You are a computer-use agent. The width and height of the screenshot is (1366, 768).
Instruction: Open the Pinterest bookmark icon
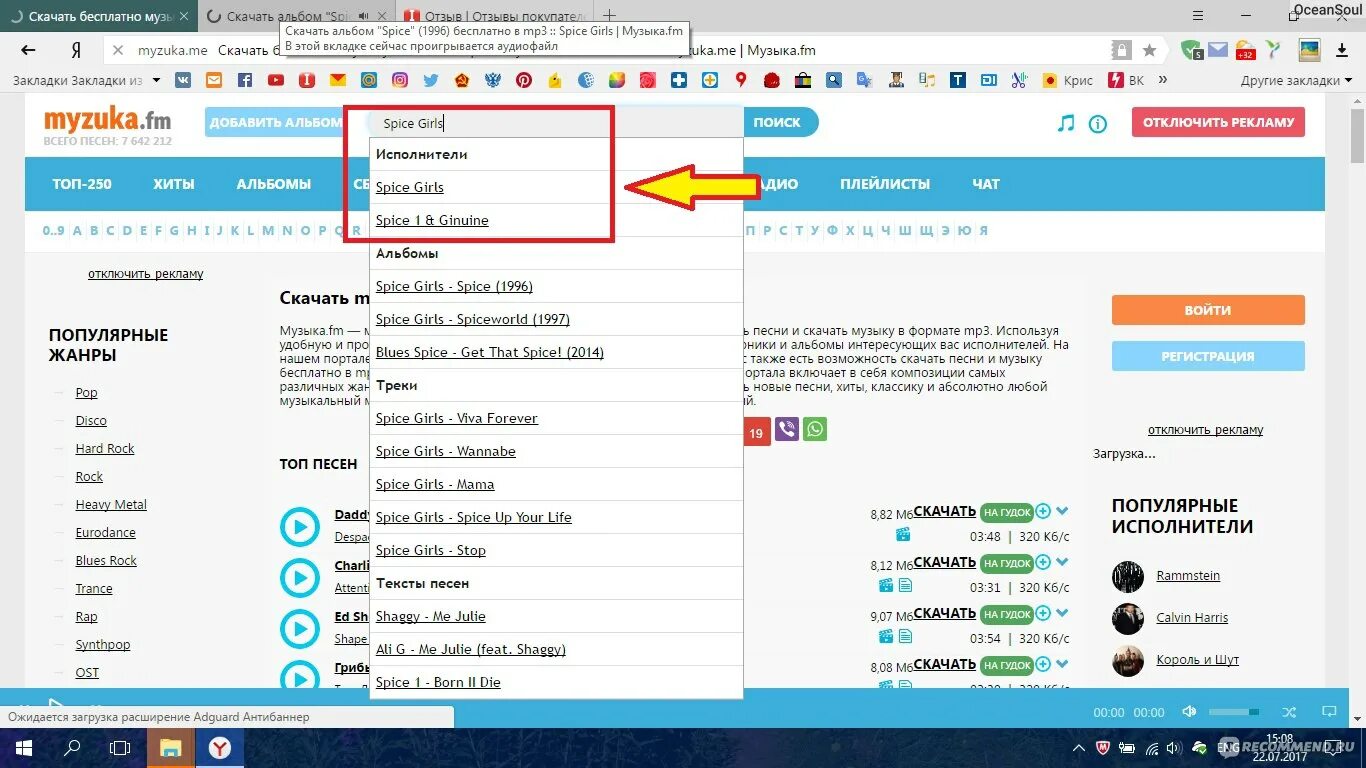524,80
